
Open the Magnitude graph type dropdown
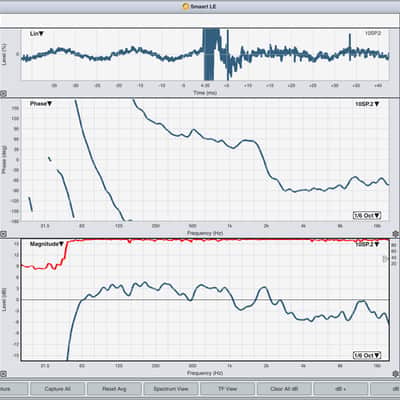pos(47,244)
